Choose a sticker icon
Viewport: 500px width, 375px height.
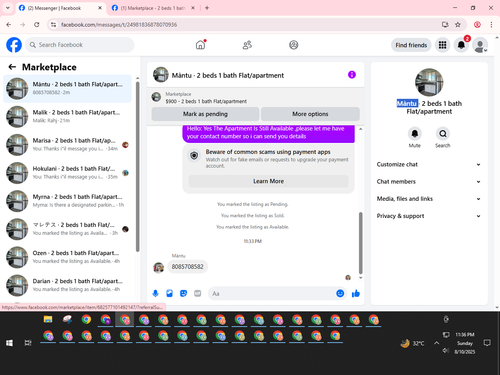[183, 293]
